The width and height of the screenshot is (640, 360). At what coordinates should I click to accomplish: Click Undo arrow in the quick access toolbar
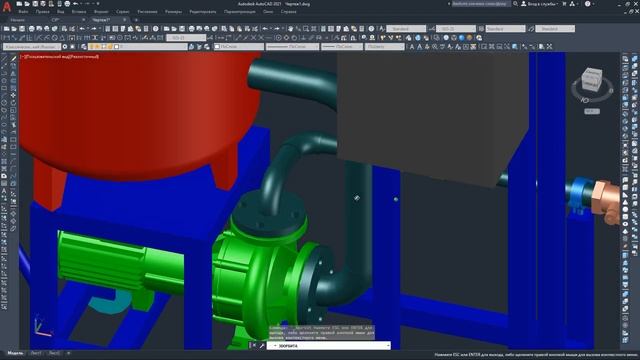(x=76, y=4)
